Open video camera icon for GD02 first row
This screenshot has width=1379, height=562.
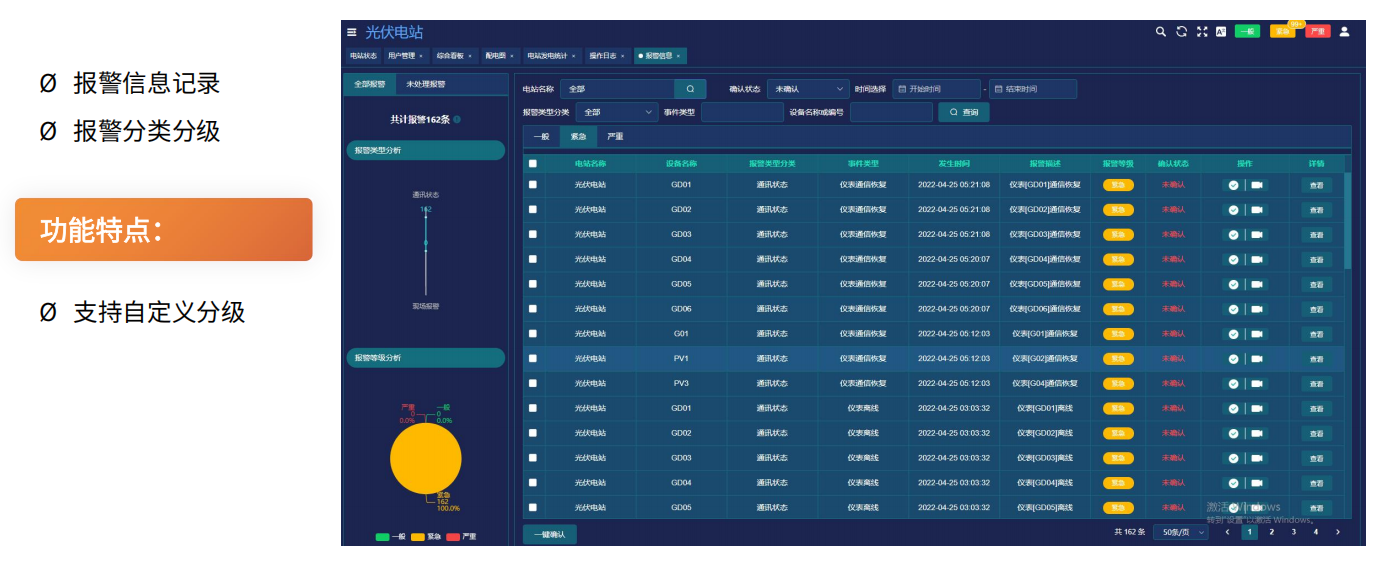(1256, 210)
